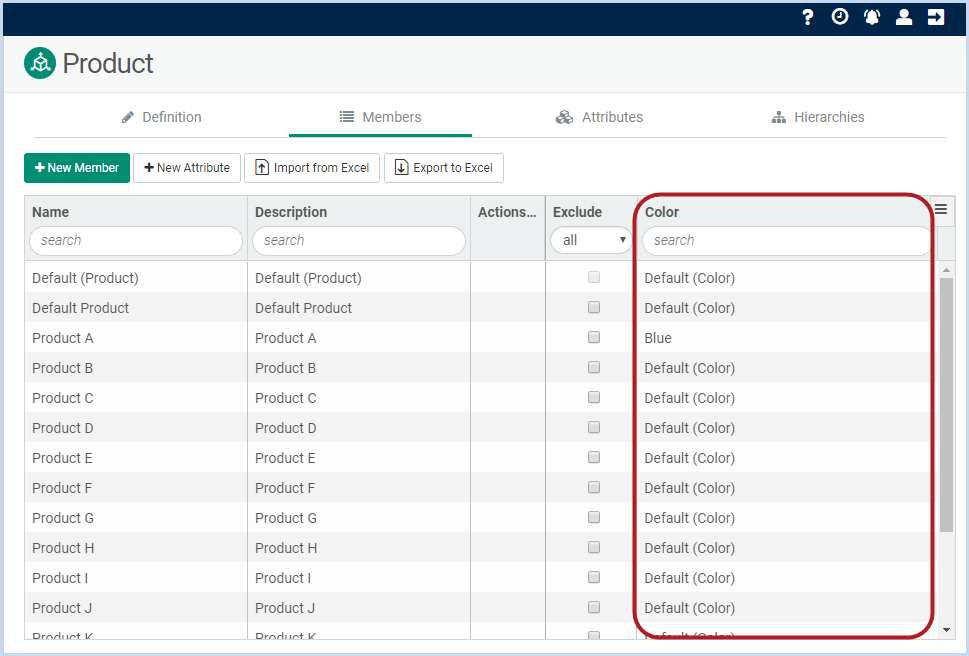Screen dimensions: 969x656
Task: Toggle Exclude checkbox for Product A
Action: [594, 337]
